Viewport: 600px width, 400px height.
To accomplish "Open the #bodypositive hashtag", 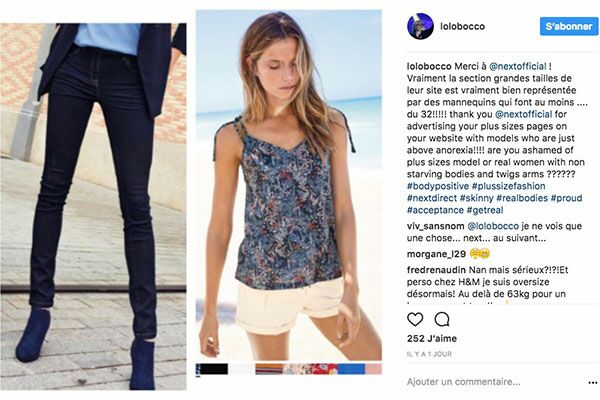I will (438, 186).
